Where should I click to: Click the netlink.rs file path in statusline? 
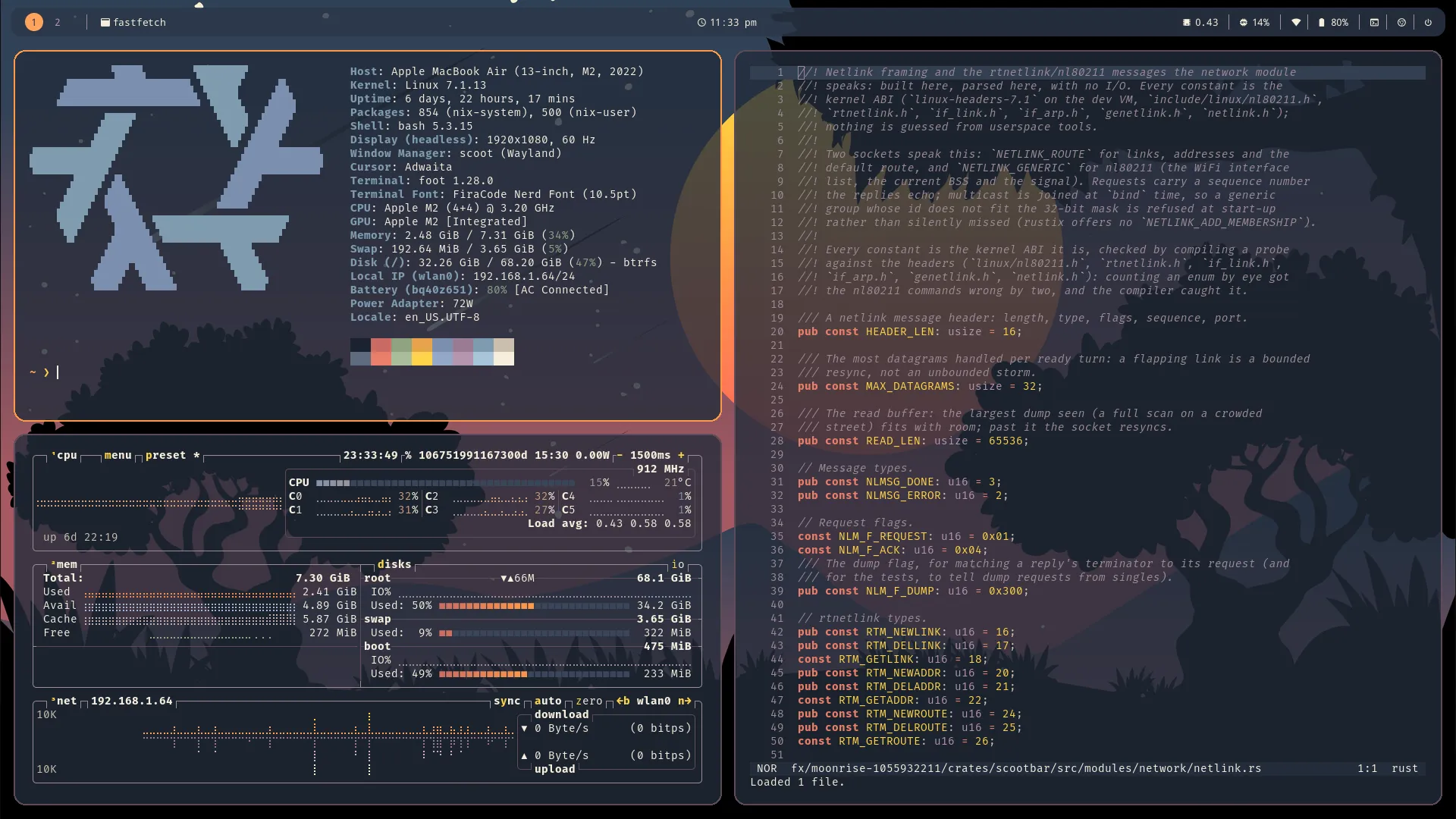tap(1026, 768)
